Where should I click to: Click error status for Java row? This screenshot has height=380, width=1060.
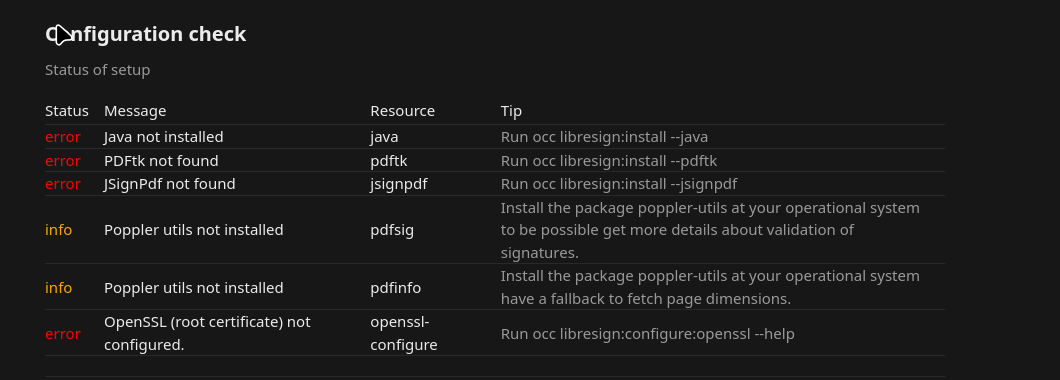pyautogui.click(x=63, y=137)
